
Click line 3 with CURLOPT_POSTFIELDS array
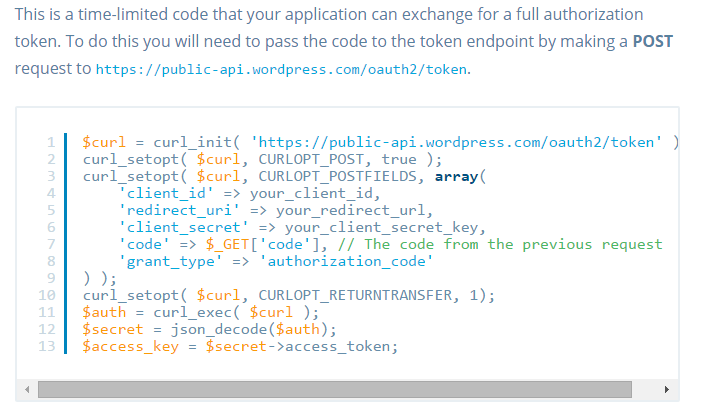click(284, 176)
